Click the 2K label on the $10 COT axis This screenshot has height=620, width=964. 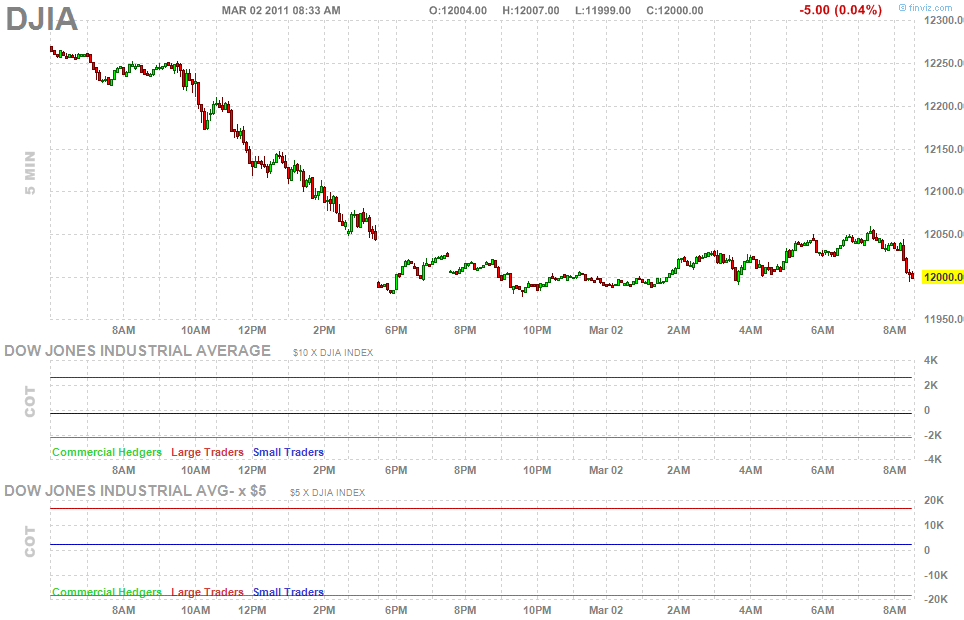point(931,385)
